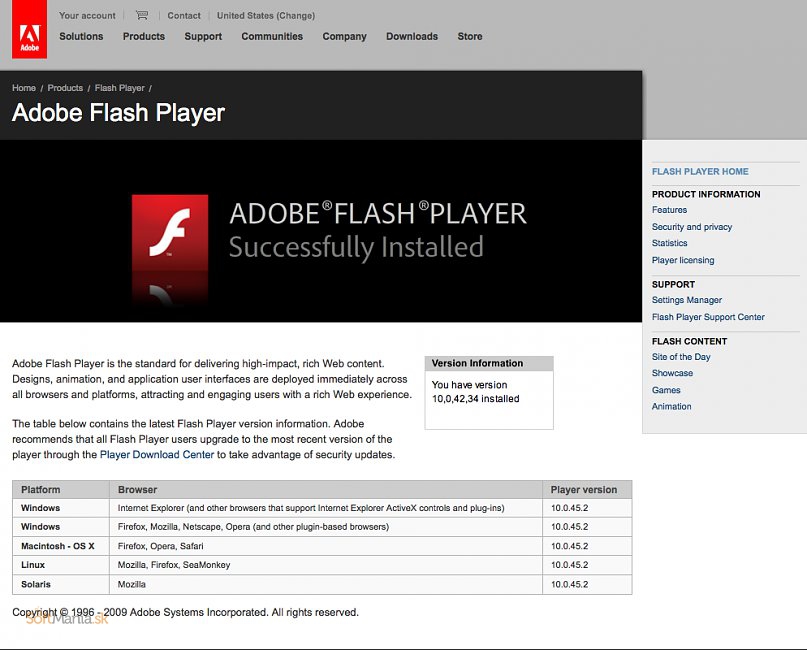Click the Player version column header

pyautogui.click(x=587, y=489)
